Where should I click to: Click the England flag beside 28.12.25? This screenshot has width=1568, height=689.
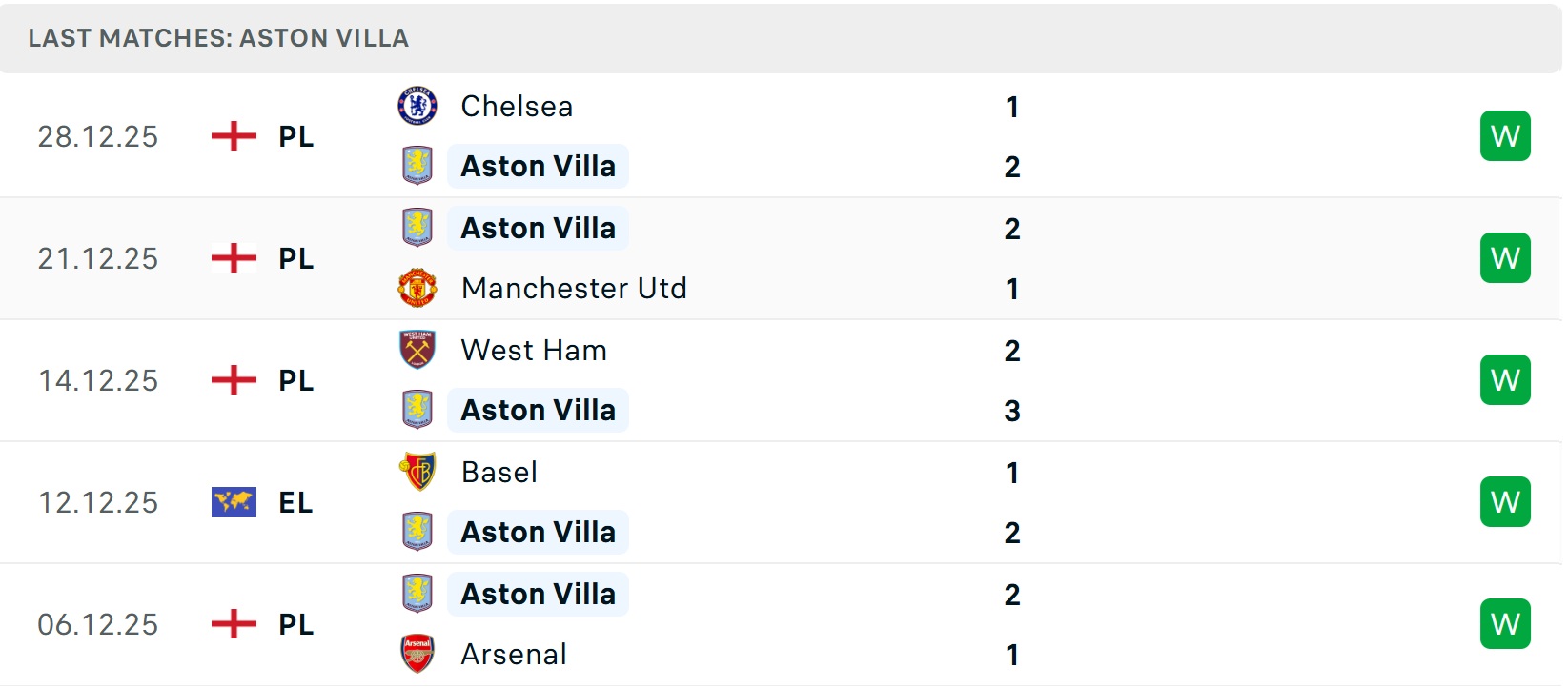coord(234,136)
